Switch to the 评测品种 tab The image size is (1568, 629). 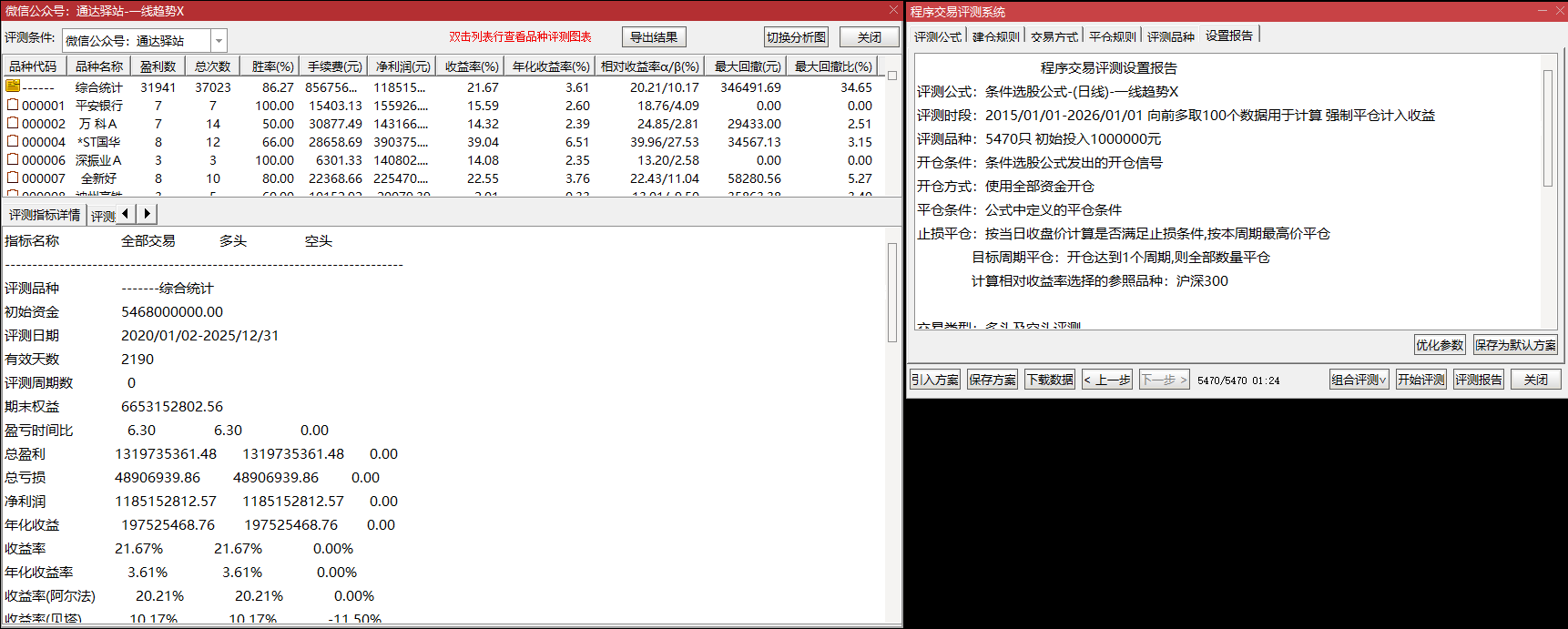tap(1171, 36)
